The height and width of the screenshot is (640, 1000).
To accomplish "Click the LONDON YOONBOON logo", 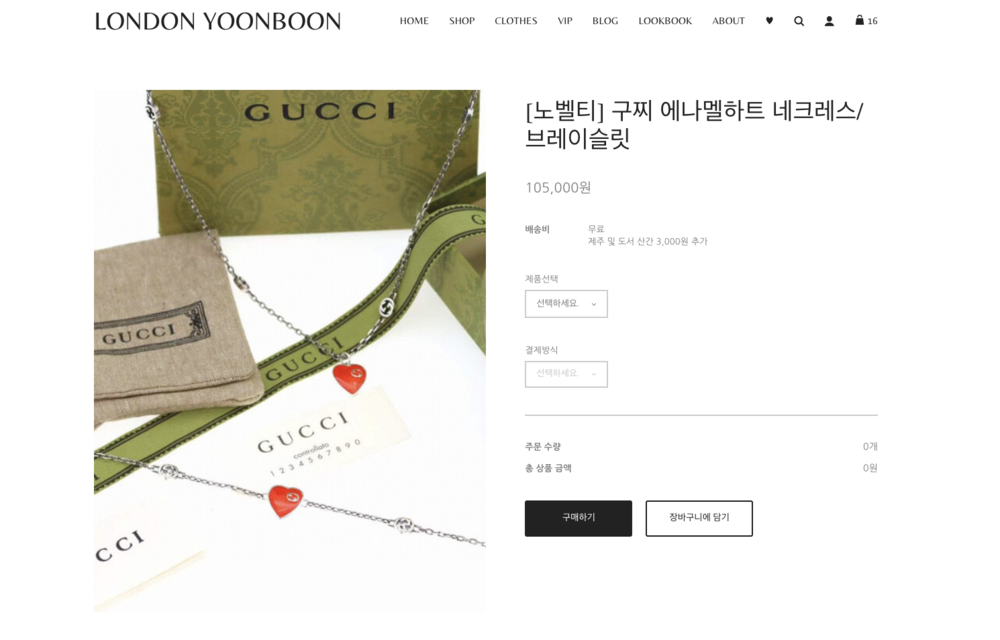I will click(x=217, y=22).
